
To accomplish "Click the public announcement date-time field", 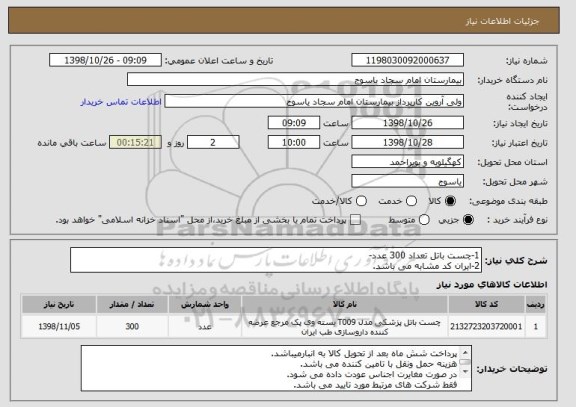I will pyautogui.click(x=105, y=60).
